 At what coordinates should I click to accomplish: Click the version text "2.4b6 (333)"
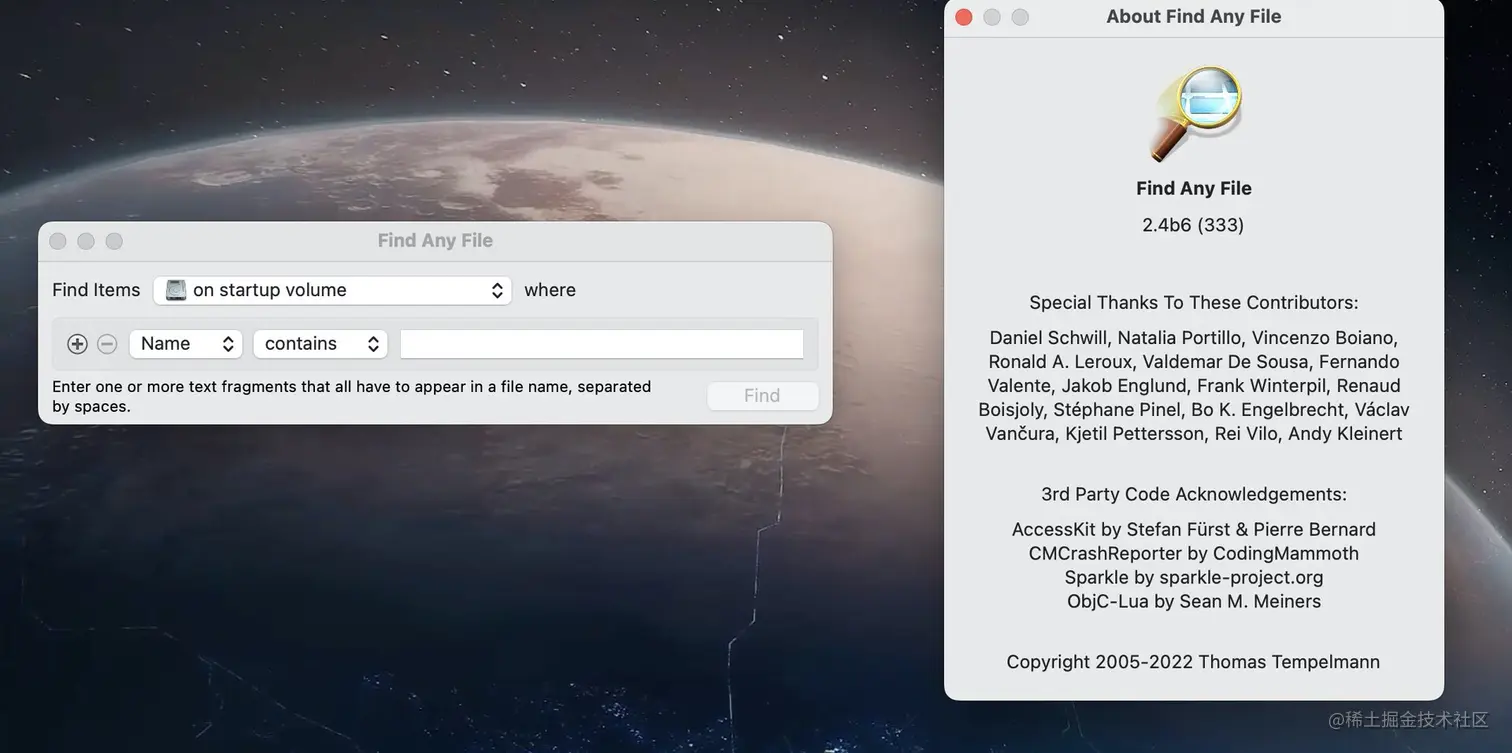click(1193, 224)
